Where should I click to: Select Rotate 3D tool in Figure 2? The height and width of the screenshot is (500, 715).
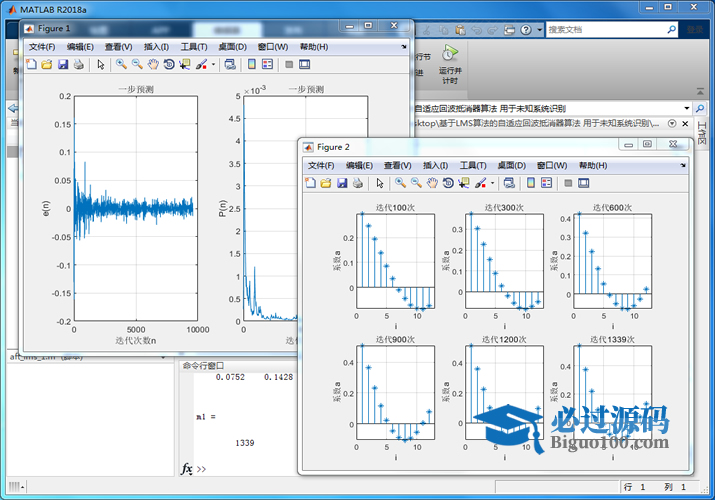448,183
